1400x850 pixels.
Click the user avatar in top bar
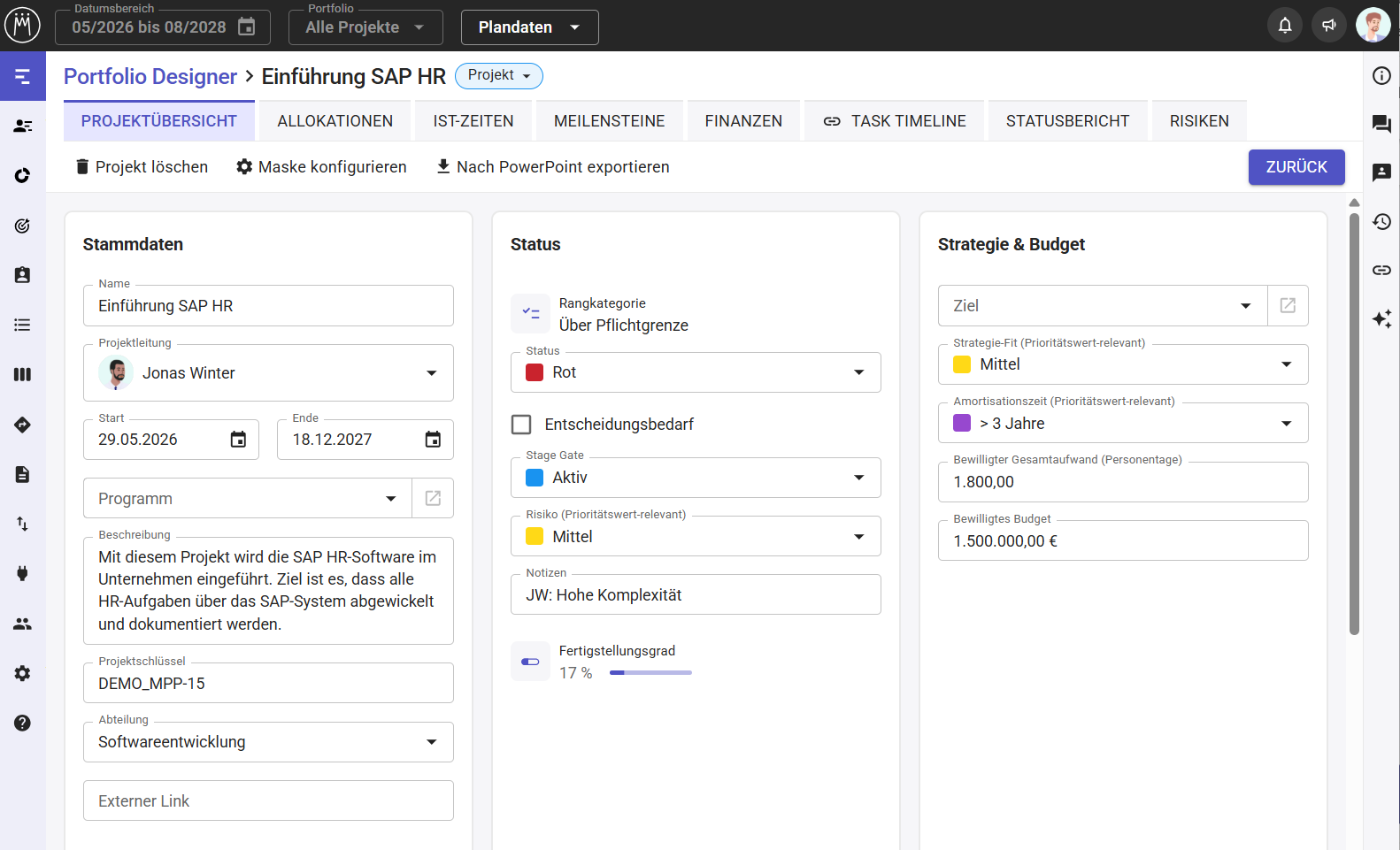click(1373, 26)
